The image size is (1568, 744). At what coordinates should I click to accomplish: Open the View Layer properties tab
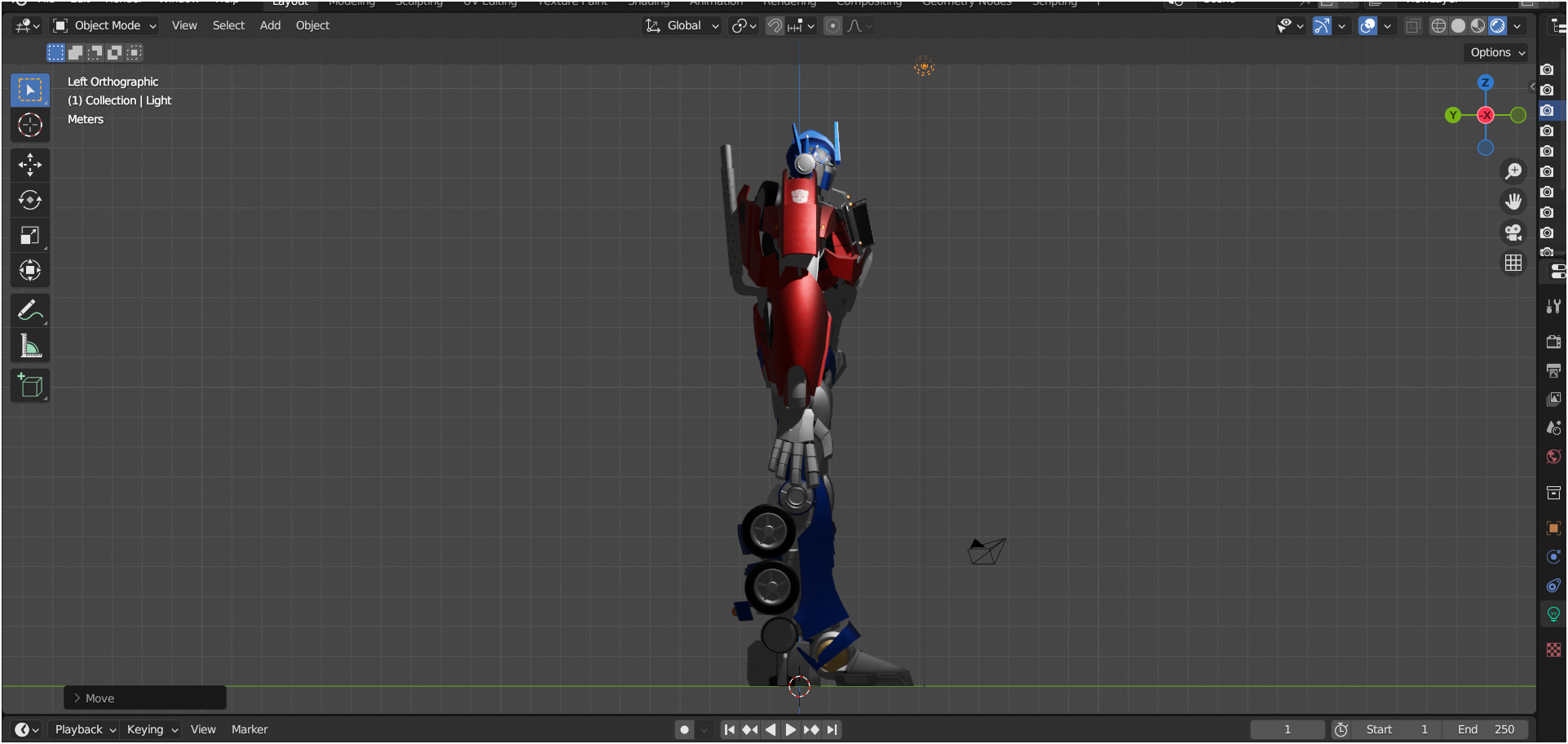(x=1553, y=399)
